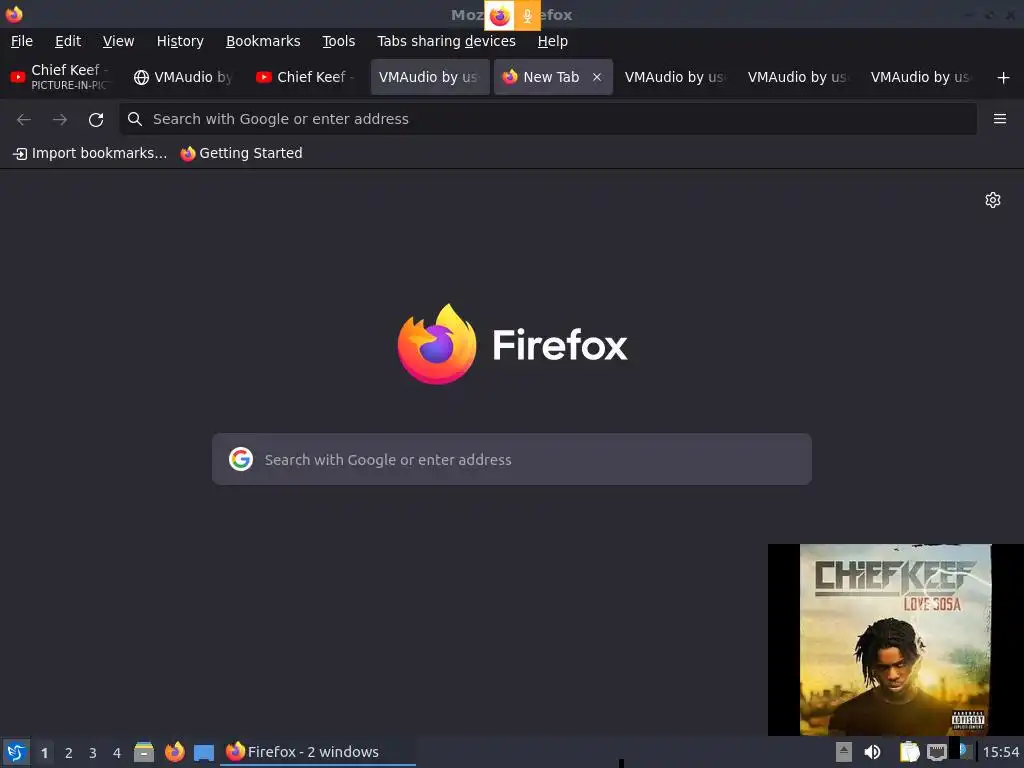Close the New Tab tab
Viewport: 1024px width, 768px height.
pyautogui.click(x=597, y=77)
